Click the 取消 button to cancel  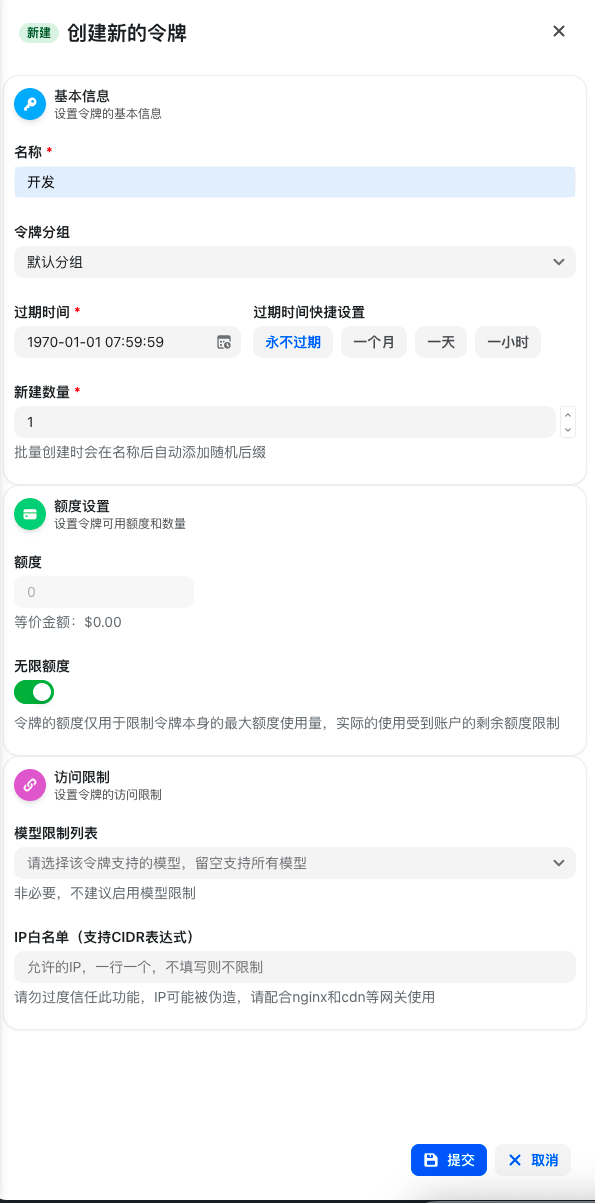click(x=532, y=1160)
